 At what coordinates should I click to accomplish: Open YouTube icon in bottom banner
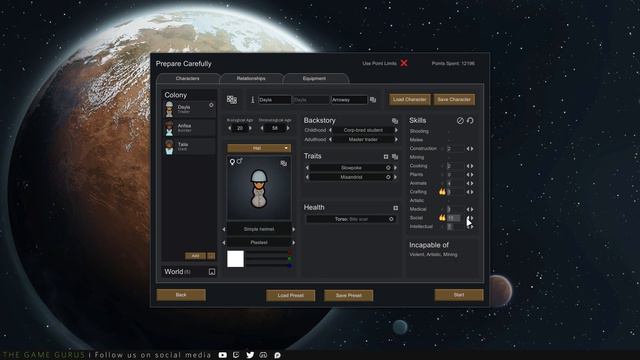pos(222,355)
